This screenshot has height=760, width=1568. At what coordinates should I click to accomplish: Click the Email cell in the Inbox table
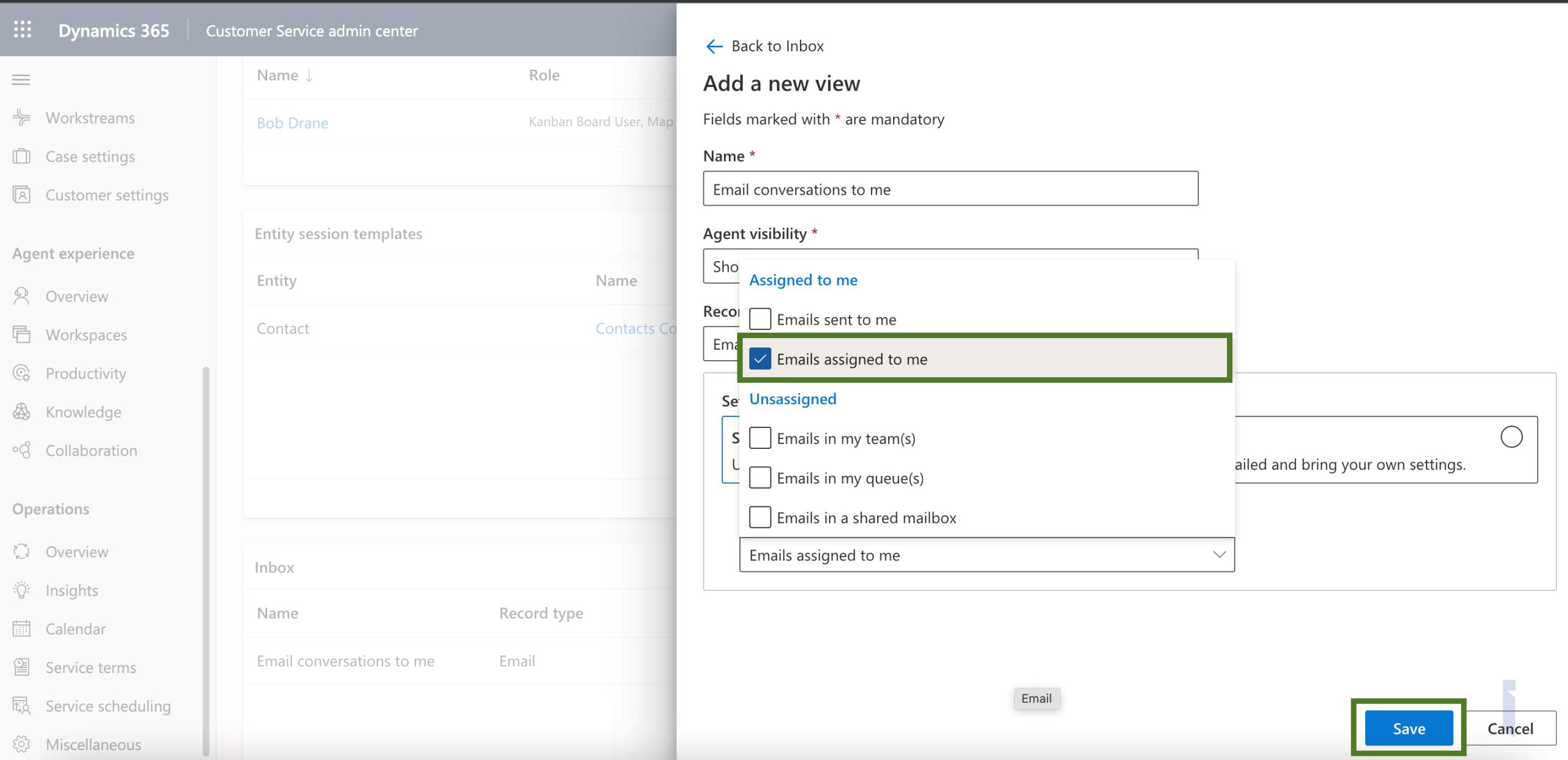click(517, 661)
